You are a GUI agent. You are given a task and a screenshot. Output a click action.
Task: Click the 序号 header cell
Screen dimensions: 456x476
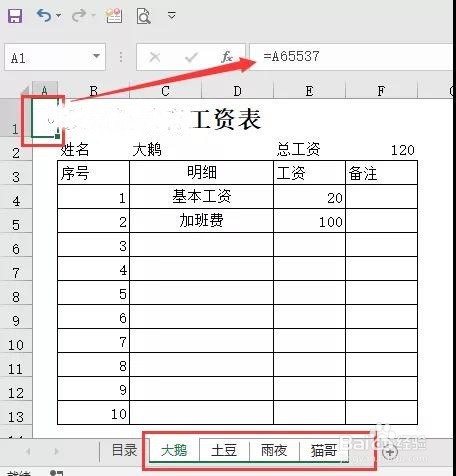pyautogui.click(x=93, y=173)
